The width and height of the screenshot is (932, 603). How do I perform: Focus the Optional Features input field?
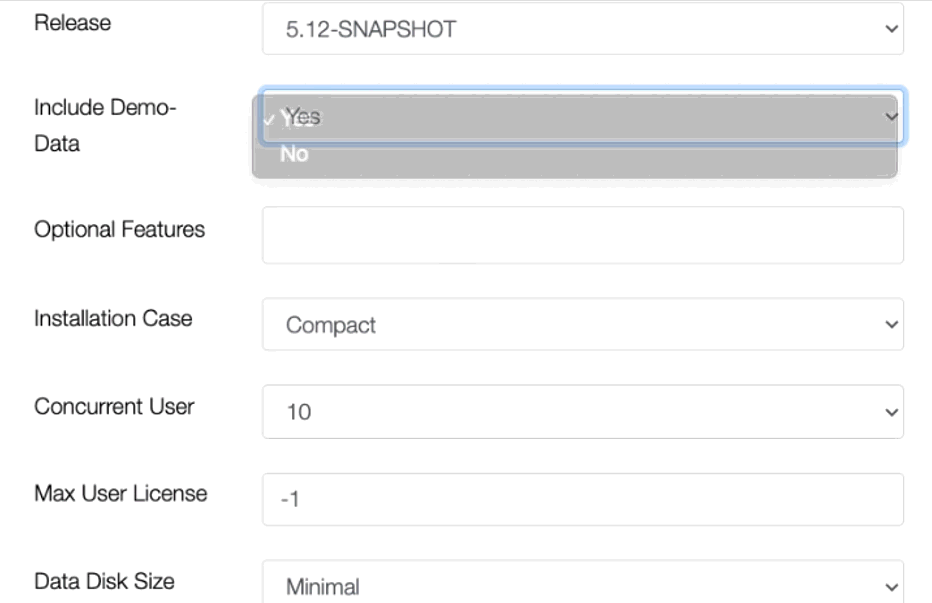(x=582, y=235)
